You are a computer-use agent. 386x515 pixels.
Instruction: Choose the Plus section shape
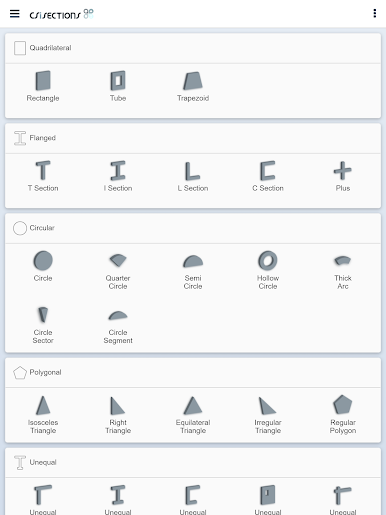(x=343, y=176)
